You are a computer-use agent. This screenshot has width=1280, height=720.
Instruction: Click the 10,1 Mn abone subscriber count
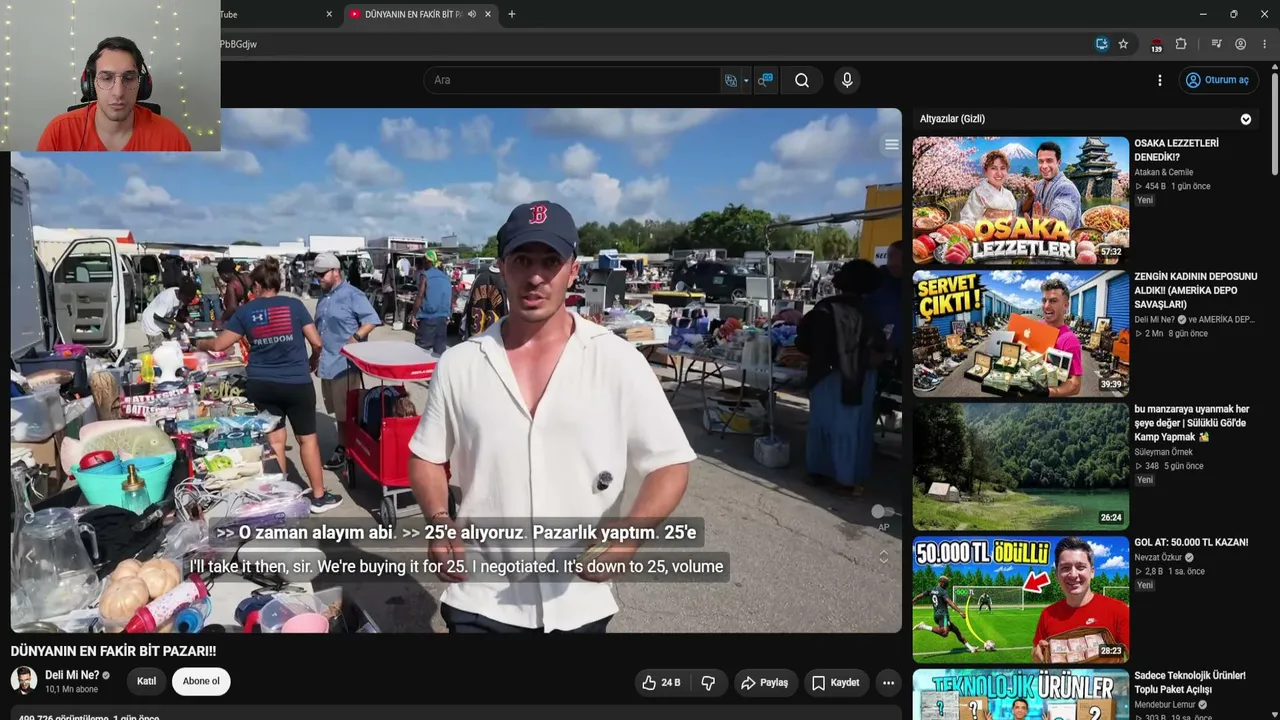(71, 689)
